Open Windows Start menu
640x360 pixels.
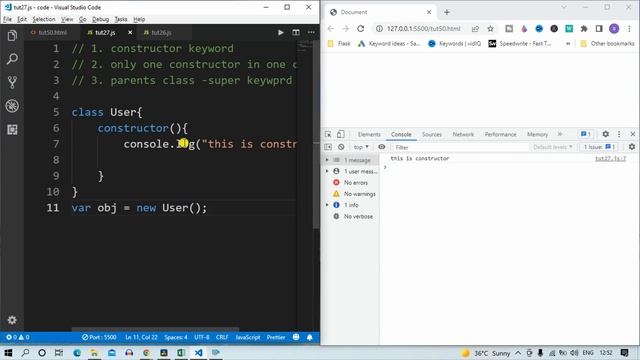(x=8, y=353)
